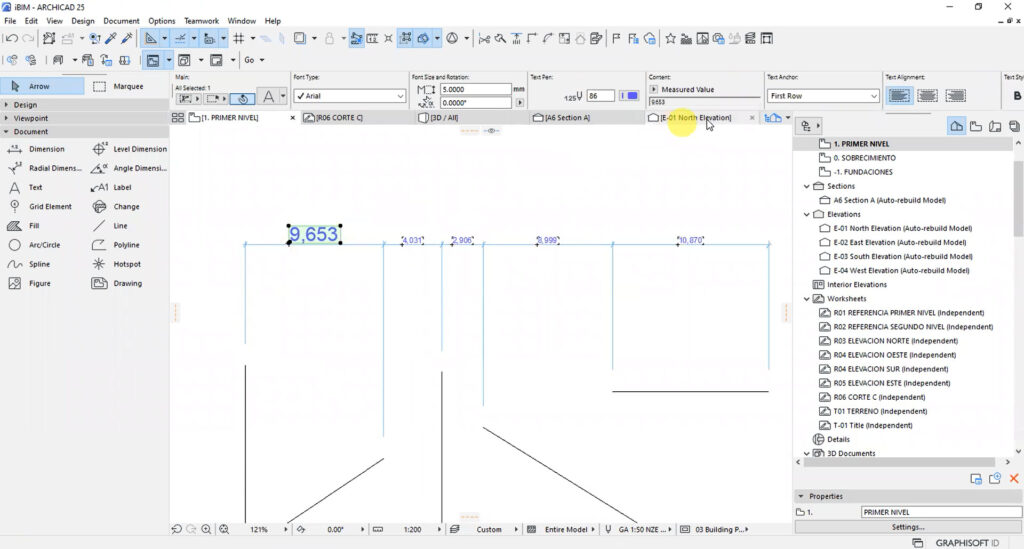Collapse the Elevations folder in navigator
This screenshot has width=1024, height=549.
point(807,214)
